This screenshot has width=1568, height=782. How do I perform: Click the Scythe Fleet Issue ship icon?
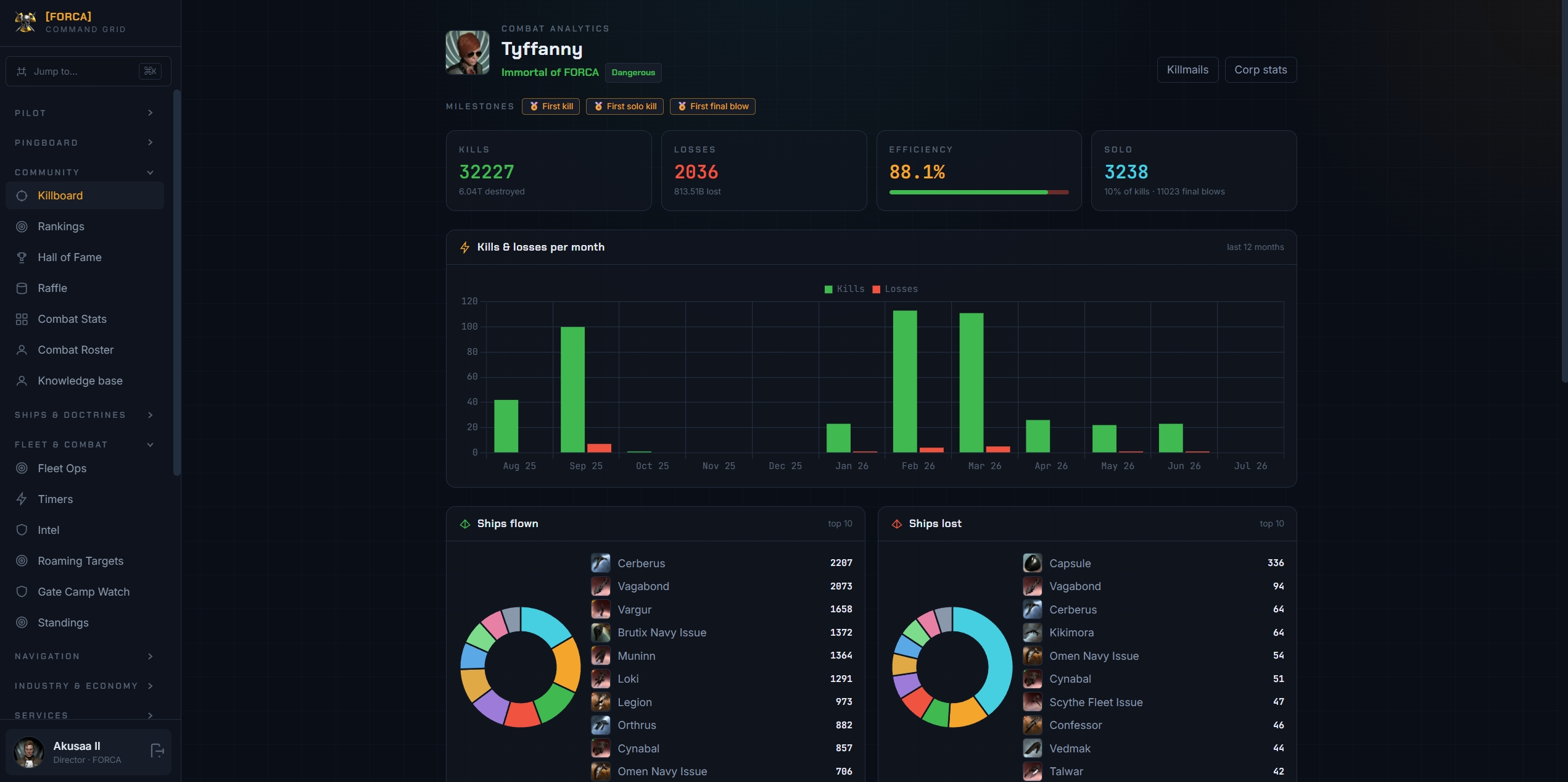coord(1033,702)
